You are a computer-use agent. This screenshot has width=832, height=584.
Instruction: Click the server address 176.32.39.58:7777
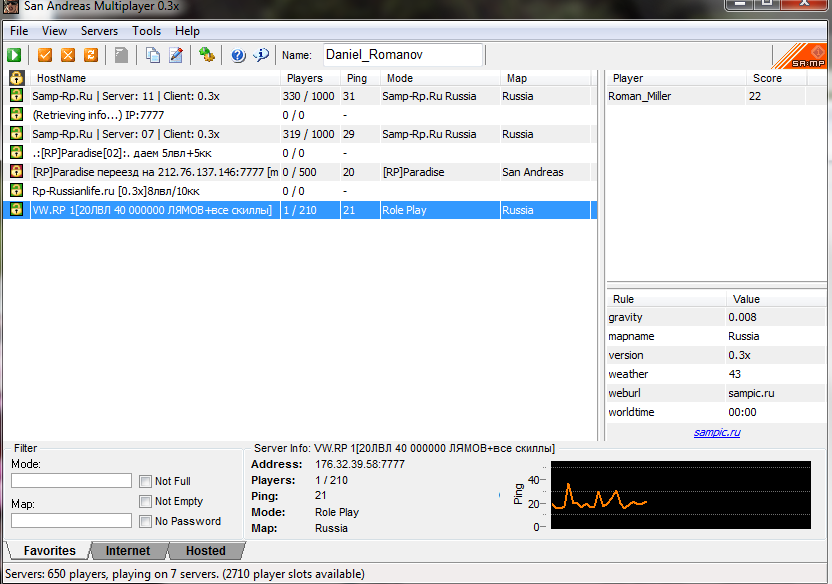[x=360, y=464]
